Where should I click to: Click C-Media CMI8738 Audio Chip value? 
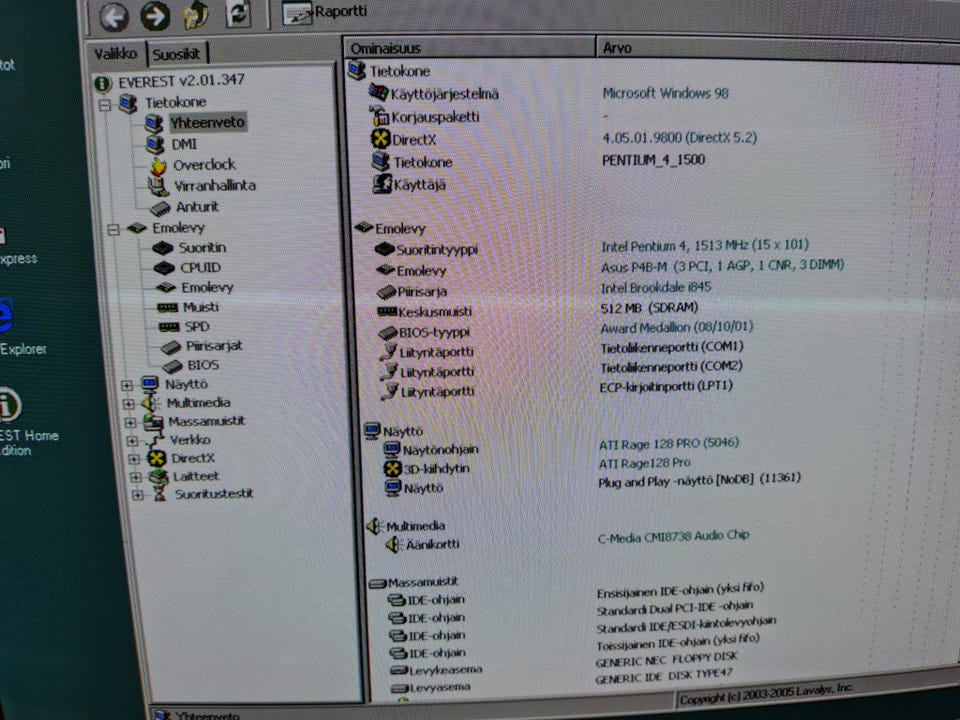(673, 536)
